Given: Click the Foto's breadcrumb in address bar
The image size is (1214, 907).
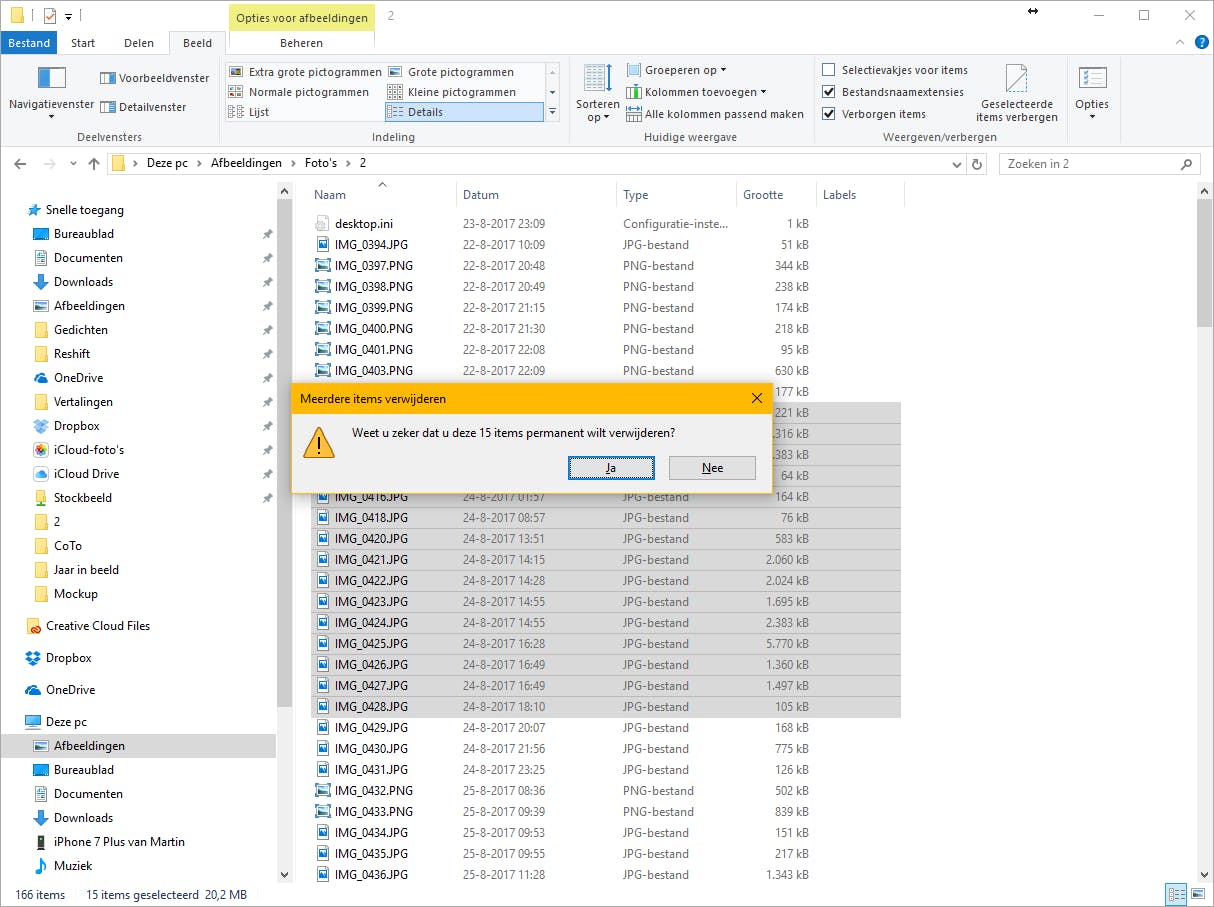Looking at the screenshot, I should tap(321, 163).
